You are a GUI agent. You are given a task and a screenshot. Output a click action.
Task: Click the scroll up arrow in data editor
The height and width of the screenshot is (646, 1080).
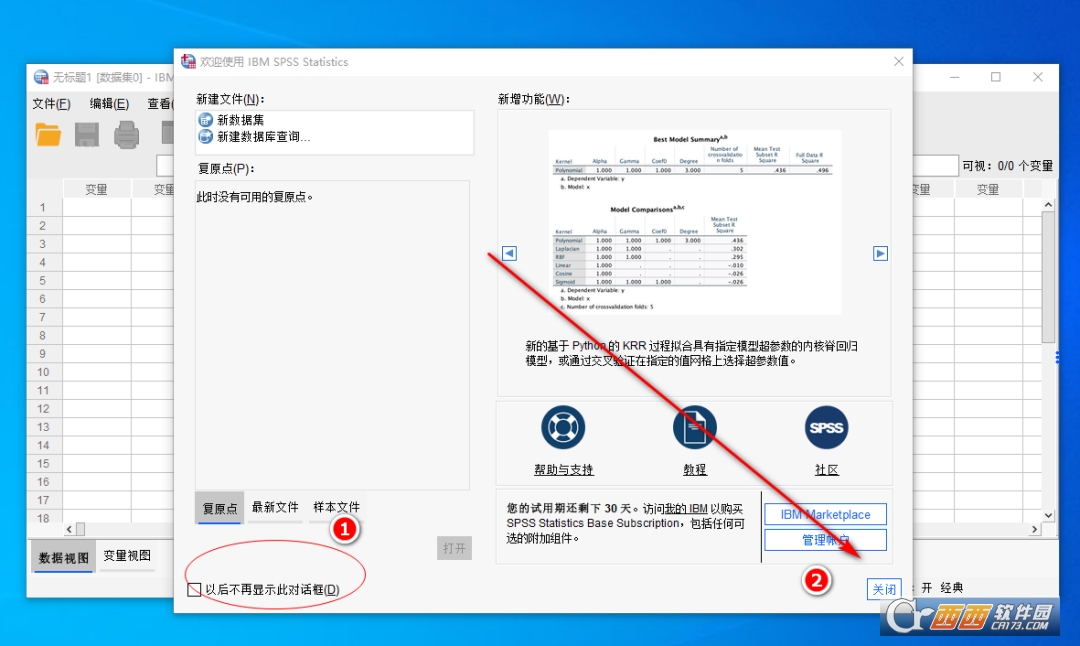click(x=1048, y=205)
